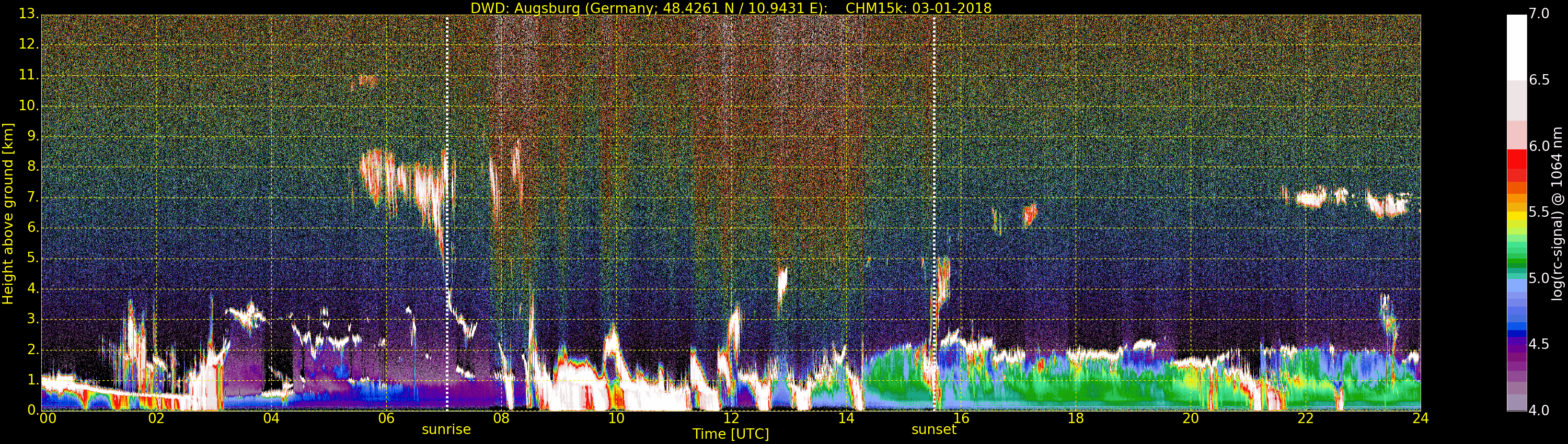The image size is (1568, 444).
Task: Click the chart title showing Augsburg CHM15k
Action: (731, 8)
